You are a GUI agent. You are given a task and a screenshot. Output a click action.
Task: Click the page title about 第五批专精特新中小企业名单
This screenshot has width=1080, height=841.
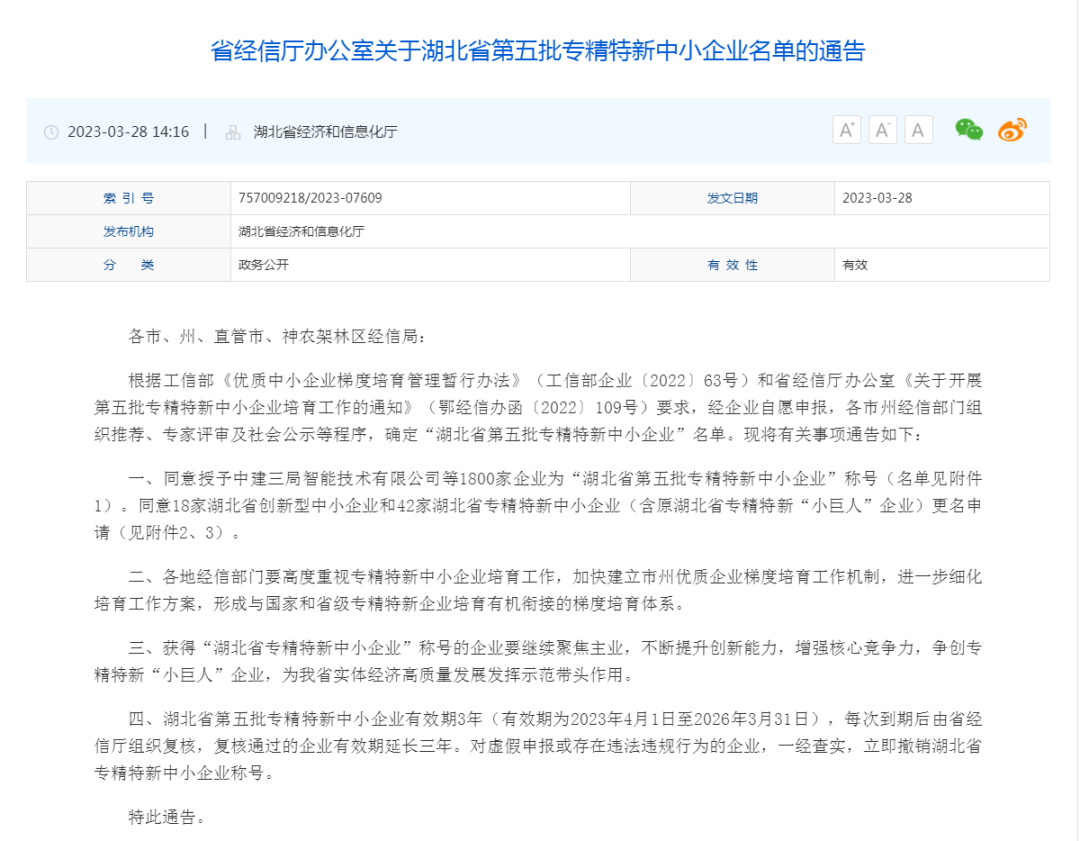pos(537,51)
